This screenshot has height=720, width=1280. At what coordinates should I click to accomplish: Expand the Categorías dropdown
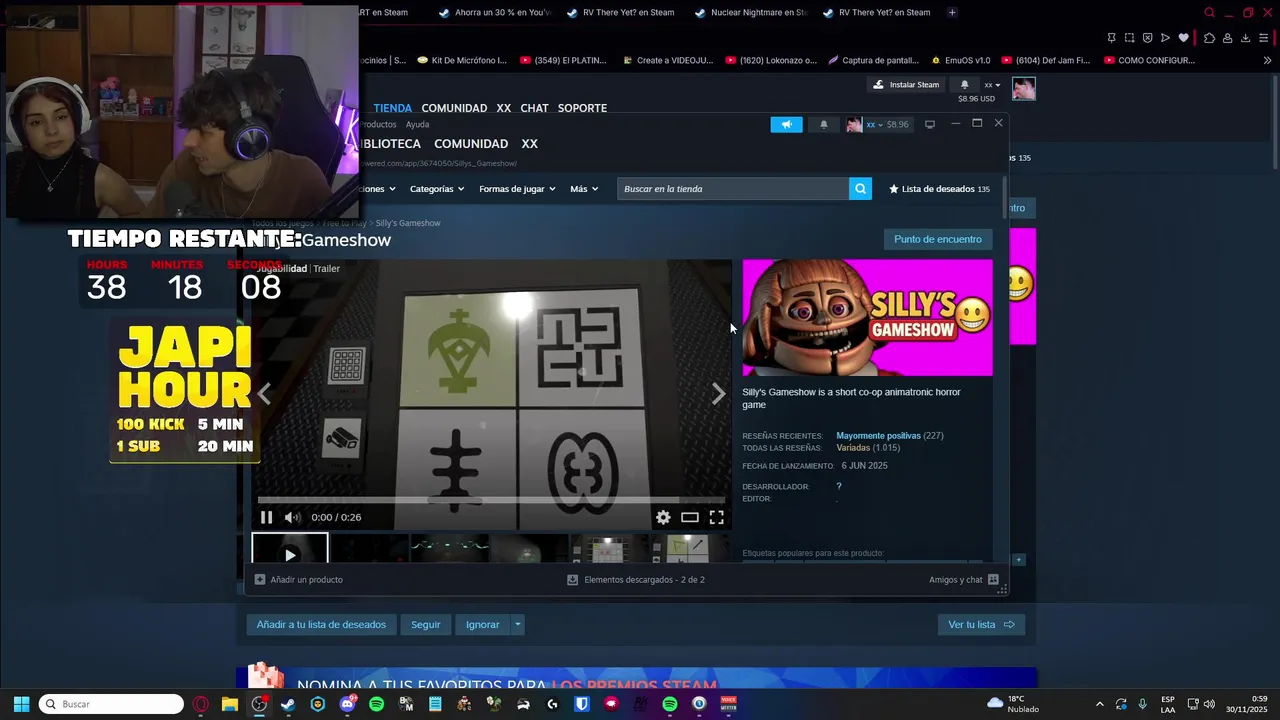point(437,189)
